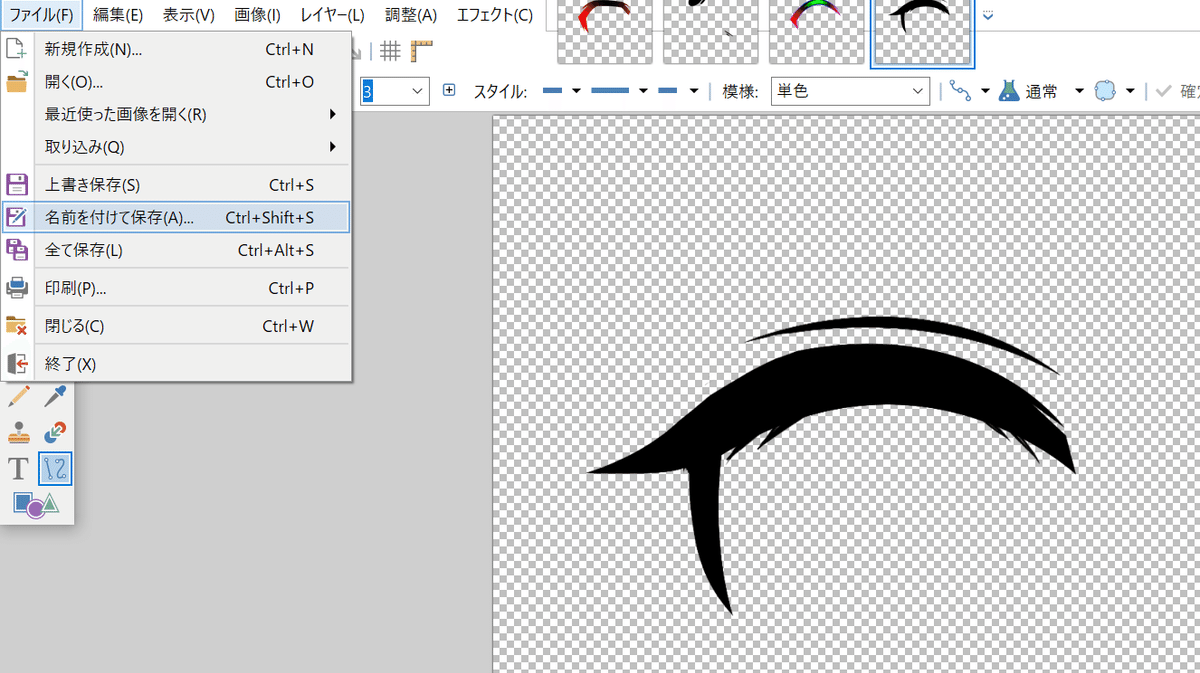This screenshot has width=1200, height=673.
Task: Choose 印刷(P)... menu entry
Action: click(176, 288)
